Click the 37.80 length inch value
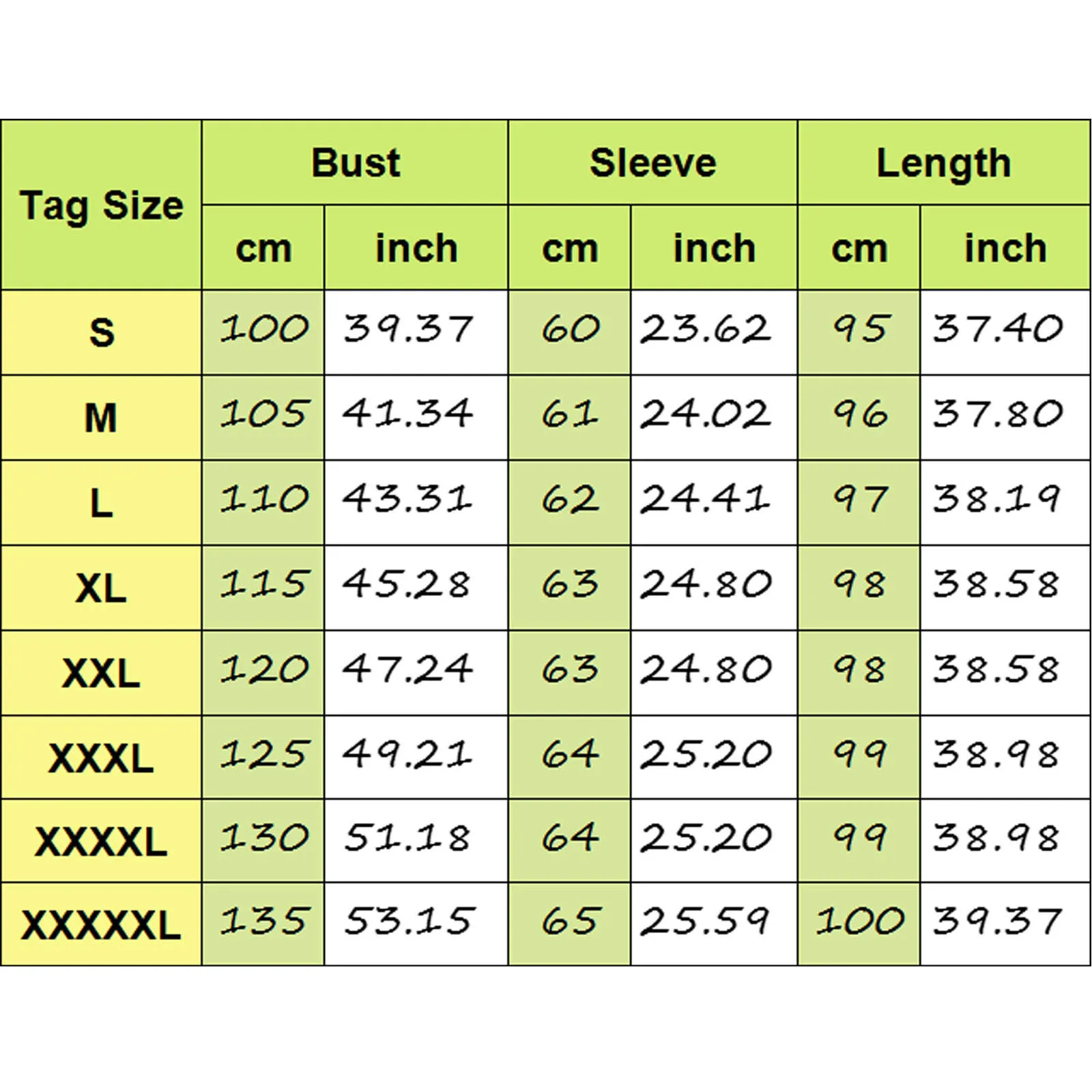 (x=998, y=414)
